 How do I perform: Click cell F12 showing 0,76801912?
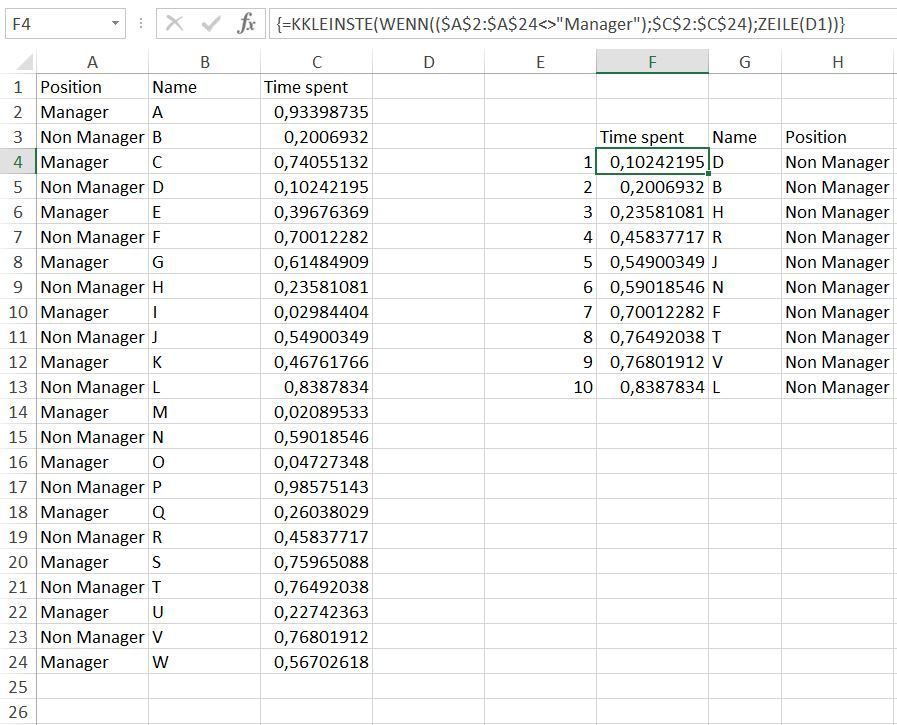pyautogui.click(x=652, y=362)
